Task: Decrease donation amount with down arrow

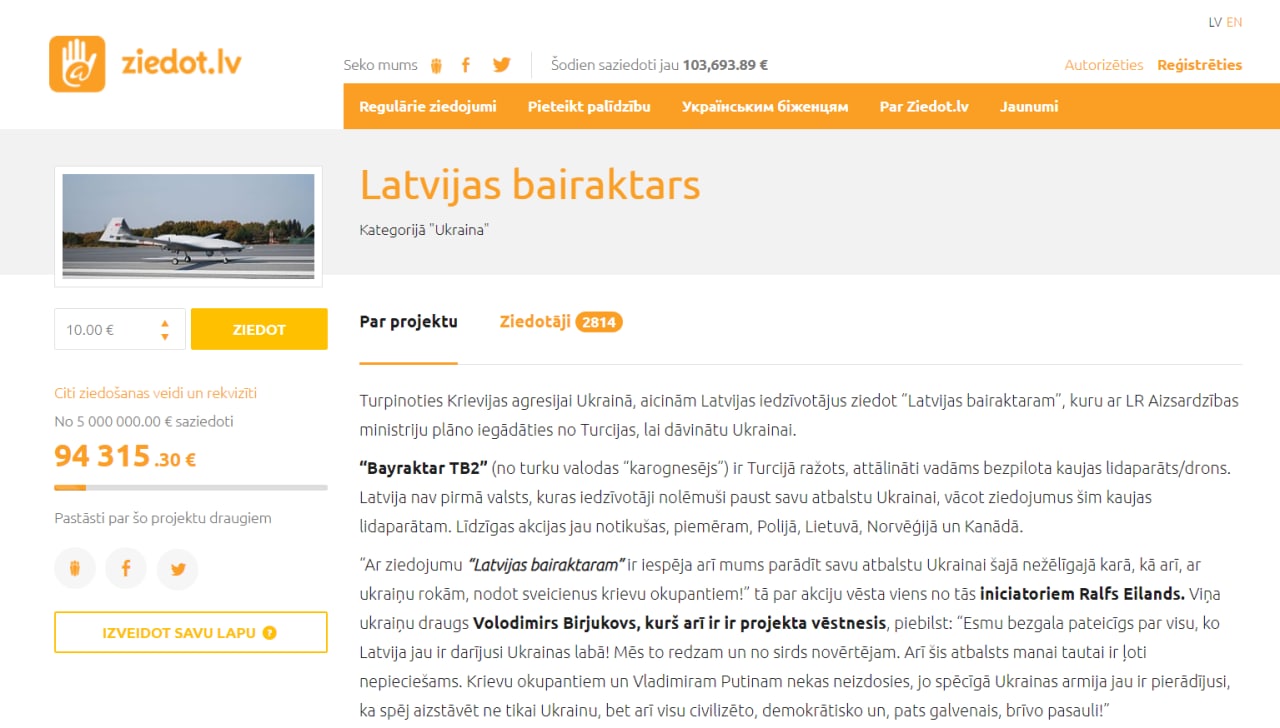Action: 165,337
